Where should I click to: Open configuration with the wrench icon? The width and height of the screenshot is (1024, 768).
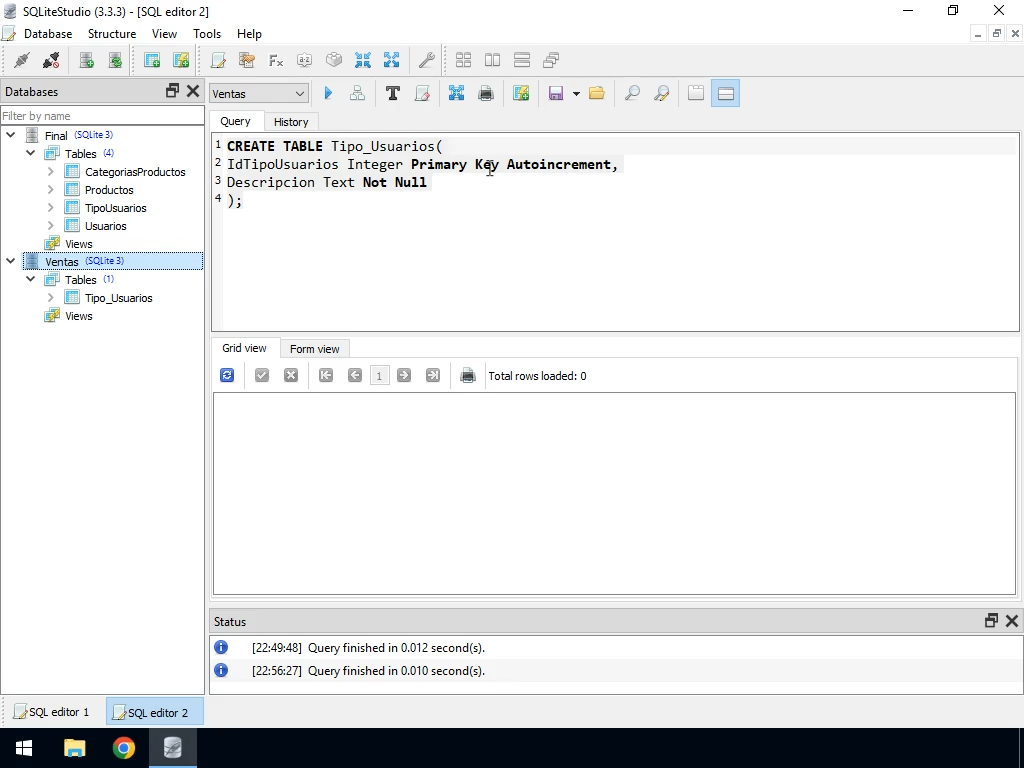click(426, 60)
